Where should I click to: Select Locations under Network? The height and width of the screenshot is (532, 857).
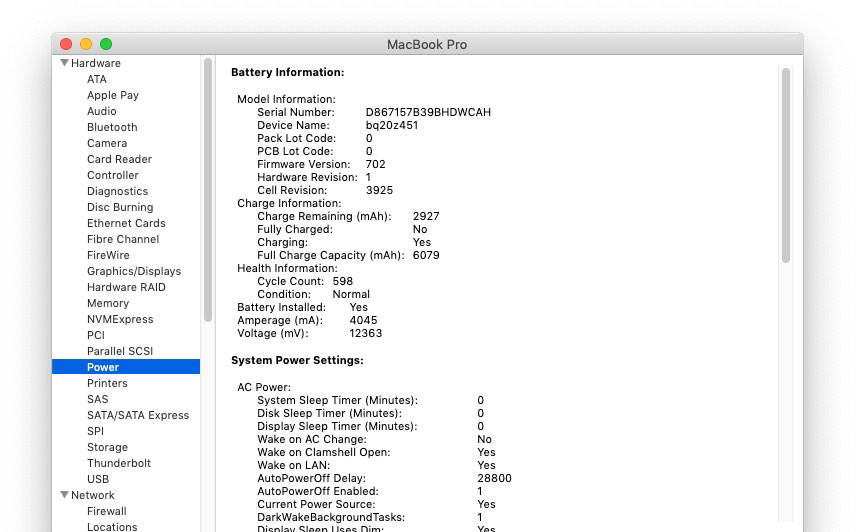click(112, 527)
